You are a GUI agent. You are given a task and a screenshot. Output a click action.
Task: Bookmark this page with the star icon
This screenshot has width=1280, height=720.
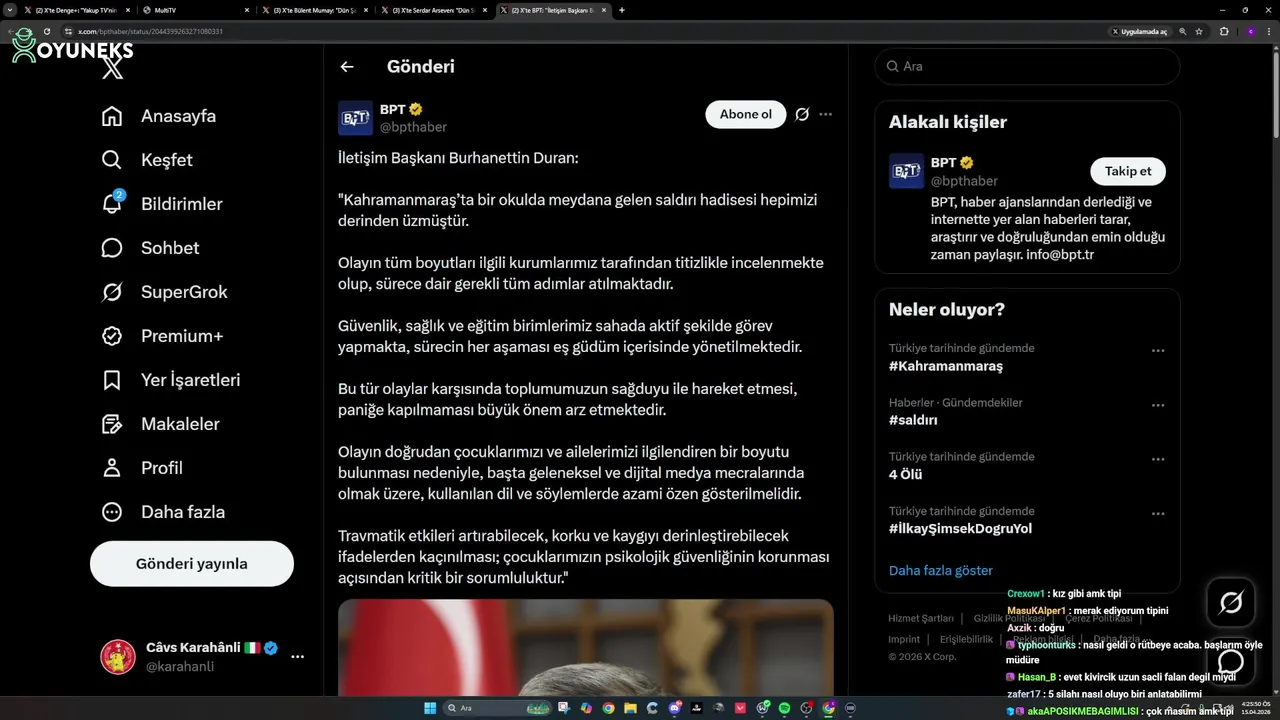tap(1199, 32)
